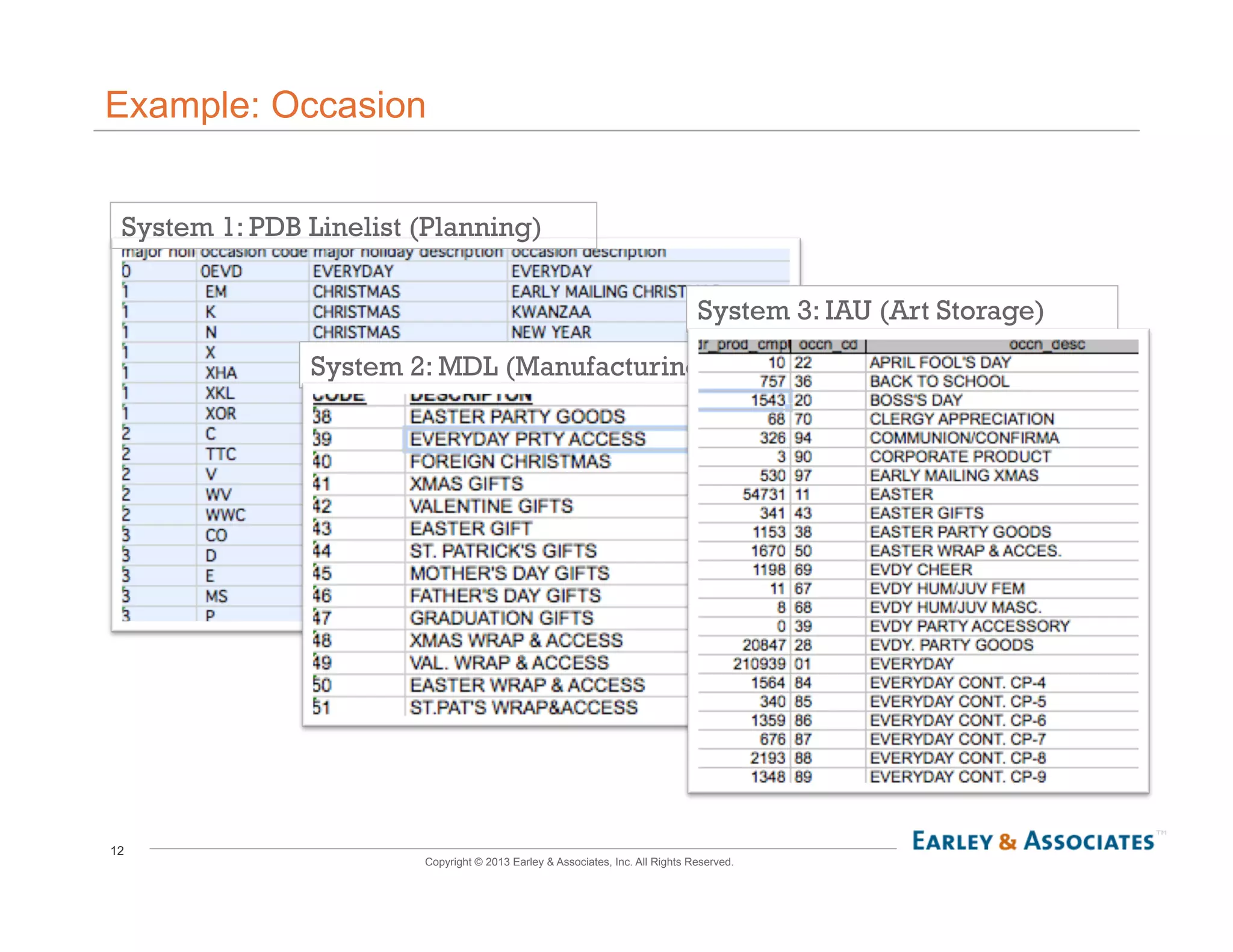The height and width of the screenshot is (952, 1233).
Task: Click the 'EVDY. PARTY GOODS' row
Action: pos(918,645)
